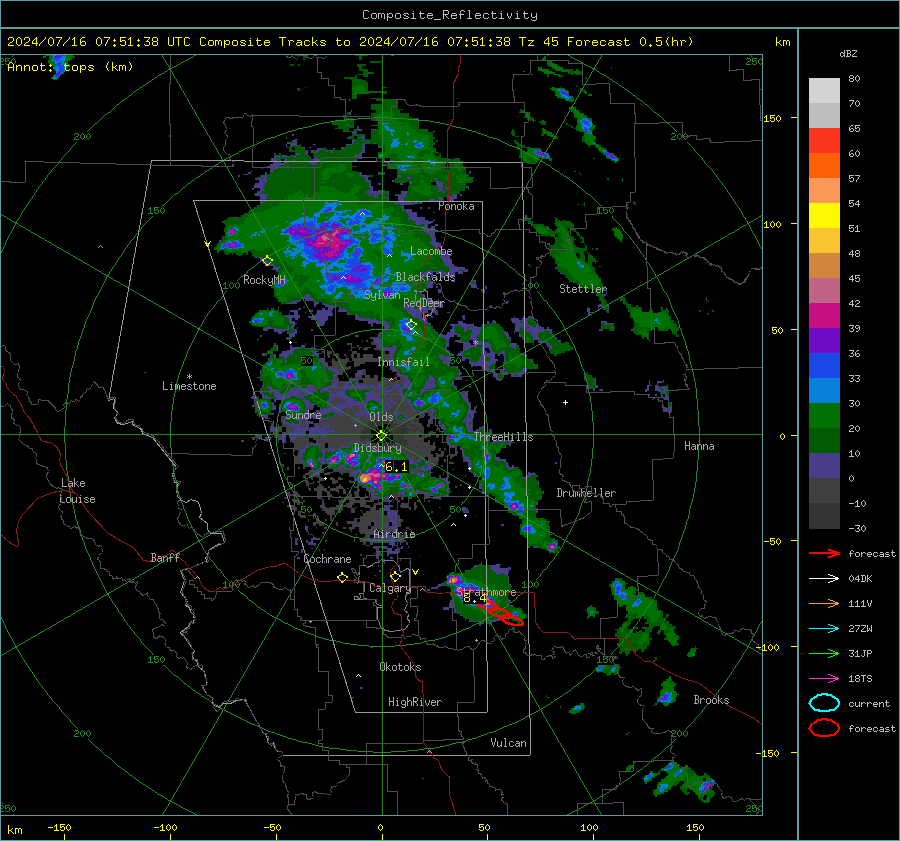Click the Lacombe city label
Viewport: 900px width, 841px height.
point(431,251)
